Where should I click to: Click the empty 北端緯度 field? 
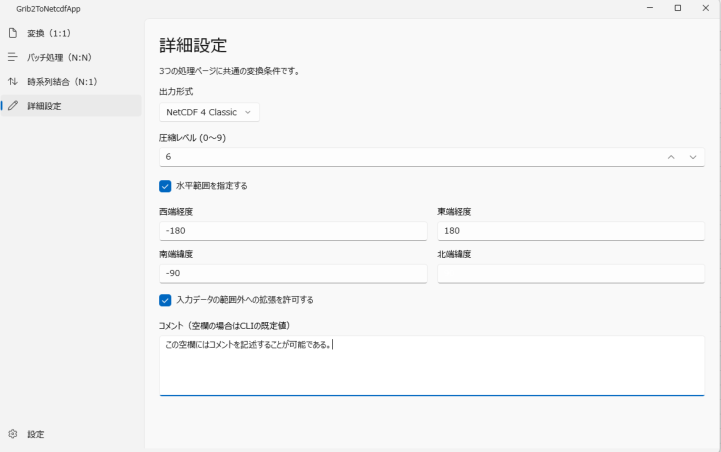(571, 274)
